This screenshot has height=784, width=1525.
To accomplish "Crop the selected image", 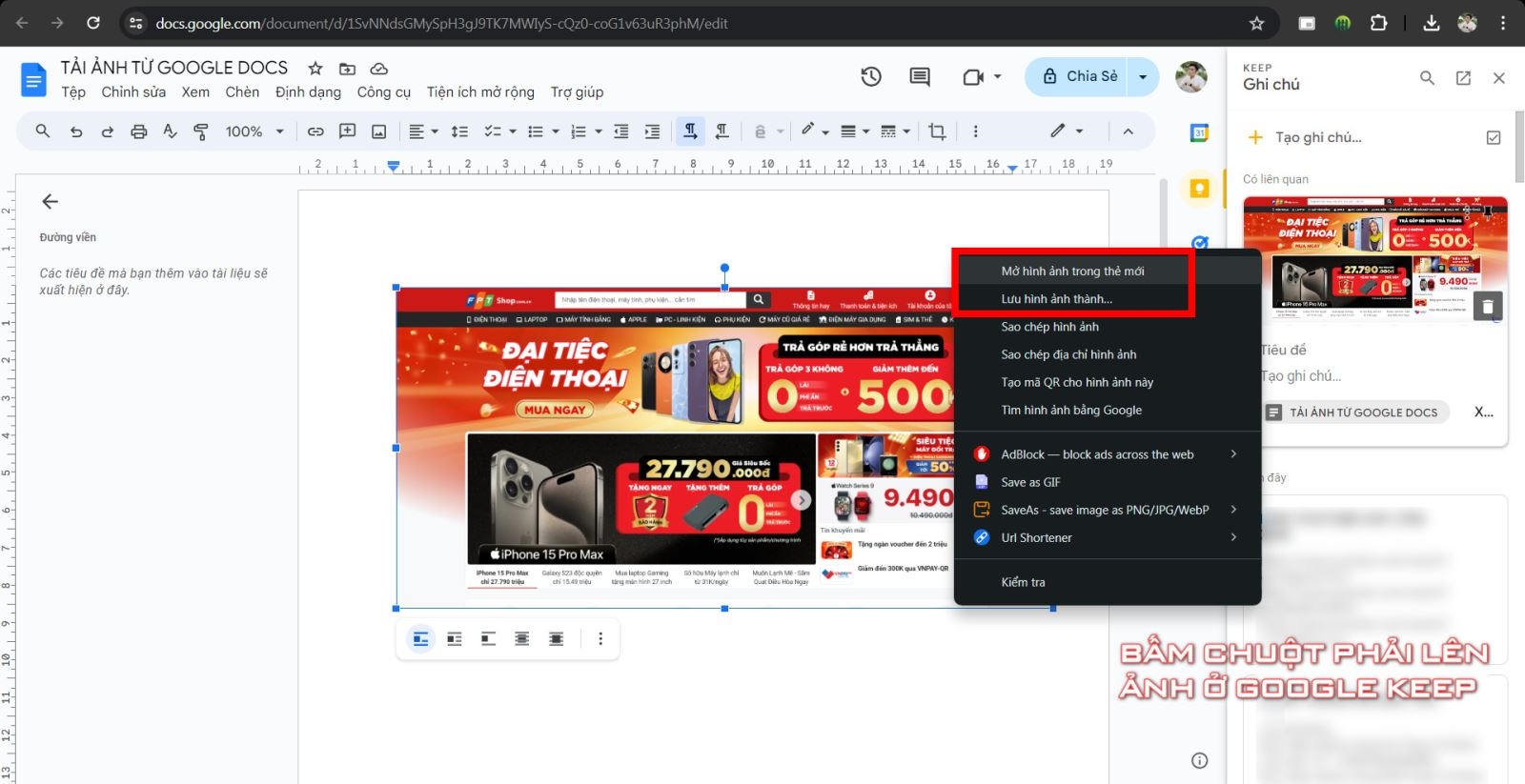I will [937, 131].
